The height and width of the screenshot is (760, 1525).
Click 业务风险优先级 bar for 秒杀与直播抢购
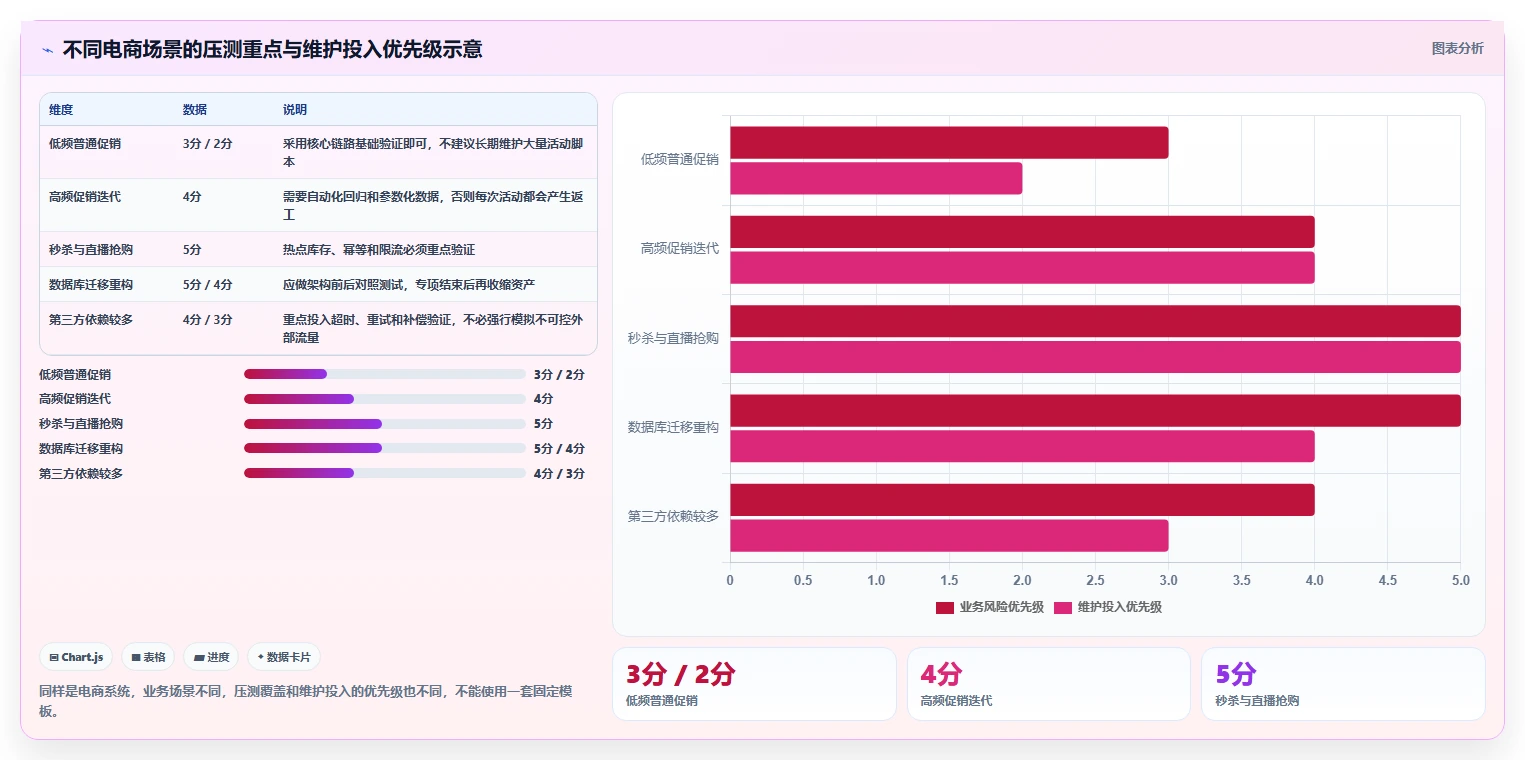(x=1095, y=321)
